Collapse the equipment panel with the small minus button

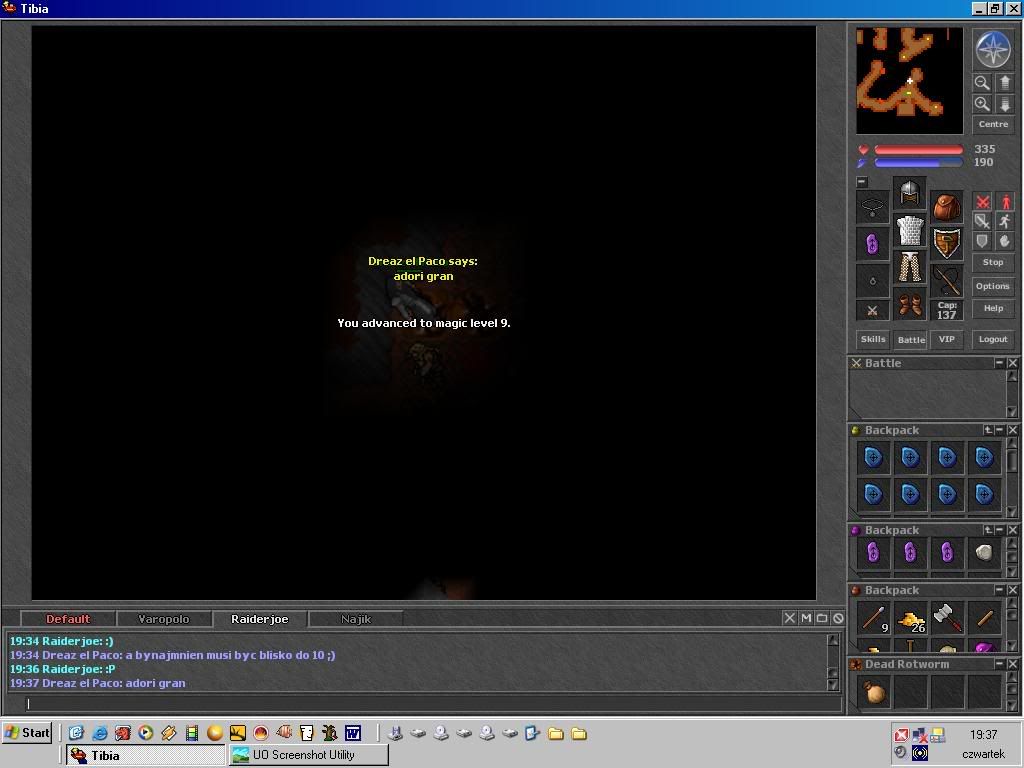pos(862,182)
